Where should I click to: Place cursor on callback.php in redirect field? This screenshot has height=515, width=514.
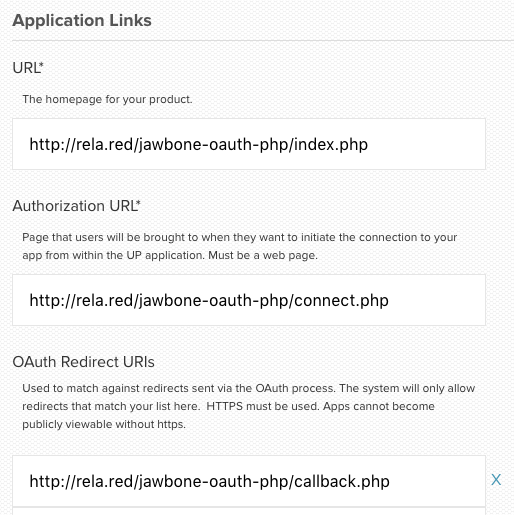(342, 481)
